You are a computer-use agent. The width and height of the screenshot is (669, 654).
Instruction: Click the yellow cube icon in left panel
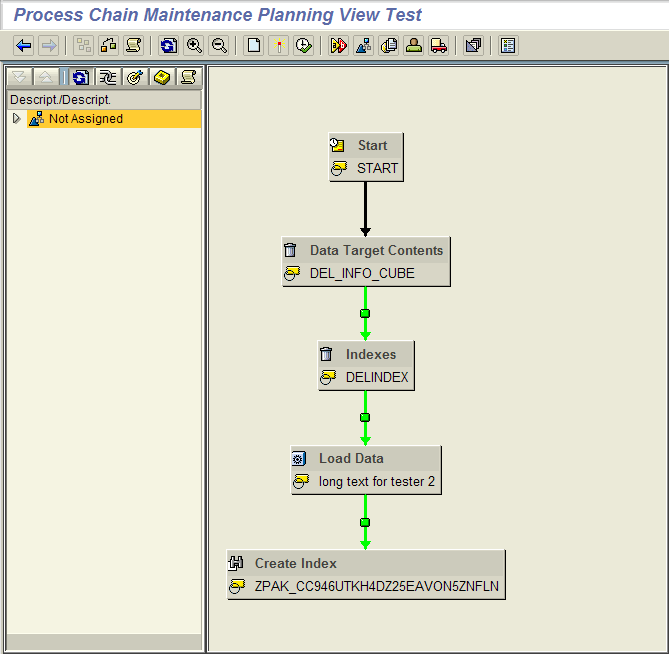pos(162,78)
